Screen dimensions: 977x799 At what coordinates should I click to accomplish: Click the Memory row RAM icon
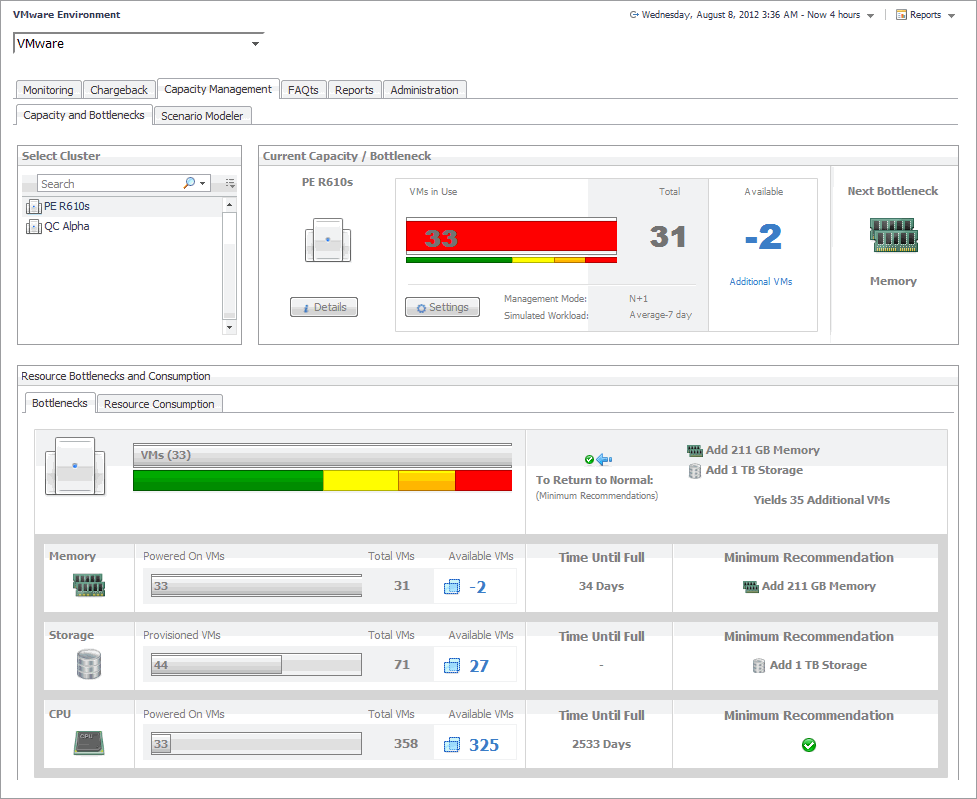point(88,586)
